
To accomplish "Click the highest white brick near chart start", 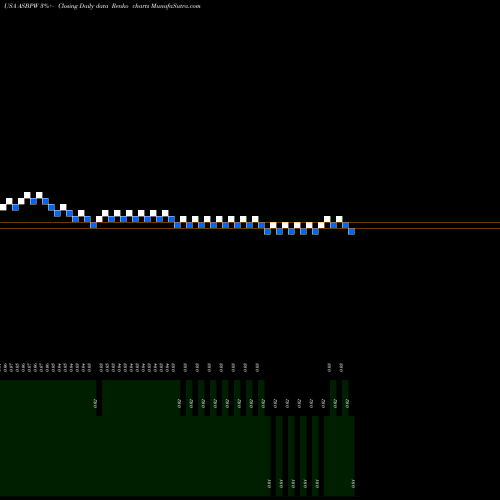I will click(x=27, y=195).
